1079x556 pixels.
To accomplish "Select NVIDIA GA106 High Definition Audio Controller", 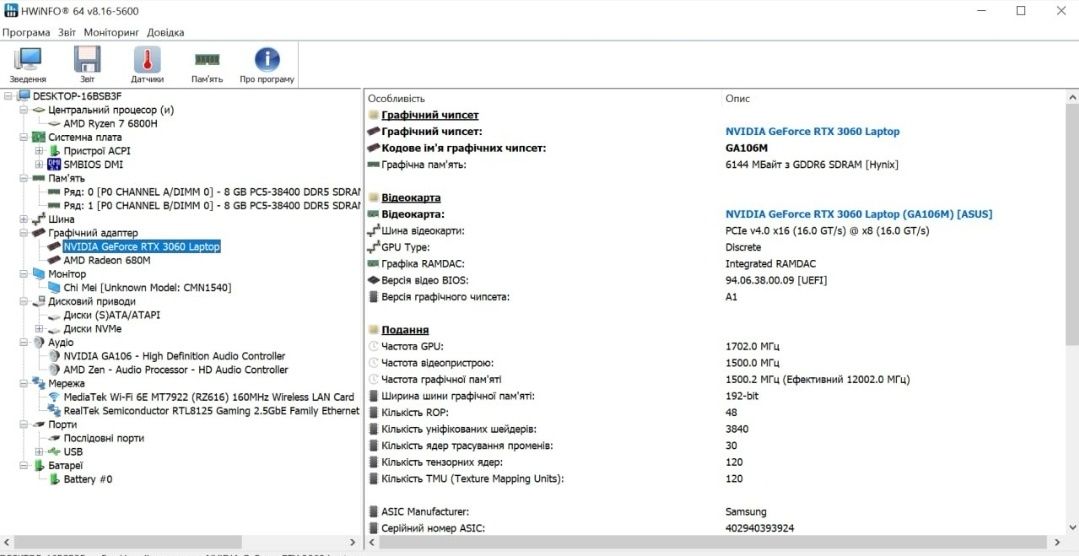I will coord(174,356).
